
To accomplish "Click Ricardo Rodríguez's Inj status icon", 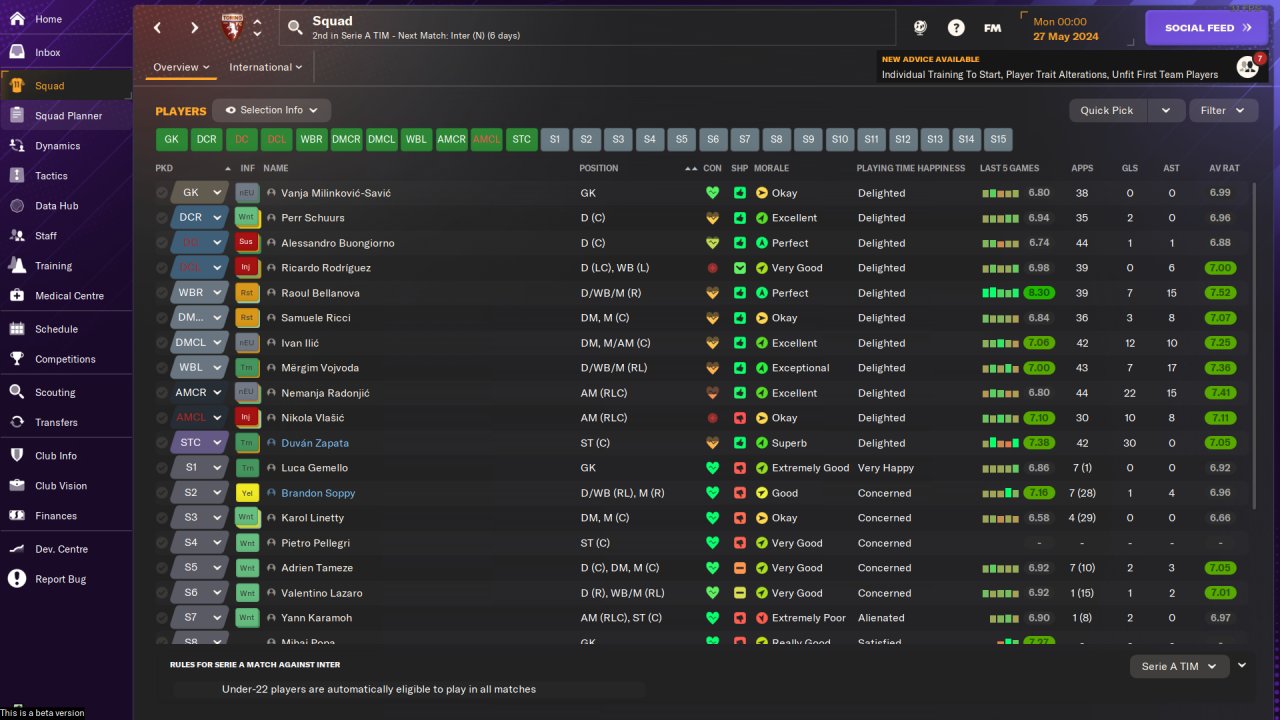I will point(246,268).
